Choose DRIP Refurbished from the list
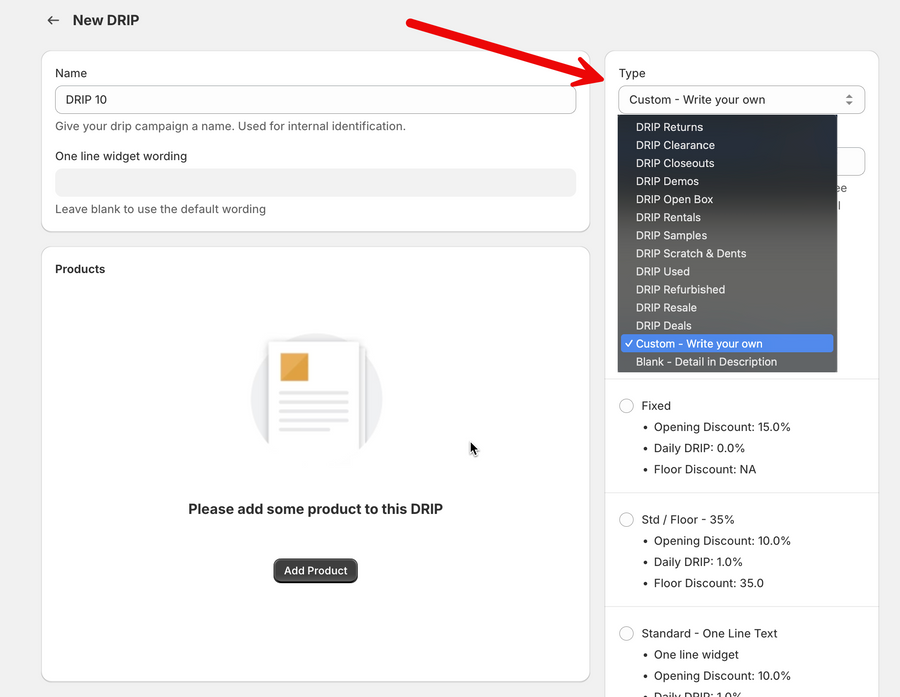The image size is (900, 697). [680, 289]
